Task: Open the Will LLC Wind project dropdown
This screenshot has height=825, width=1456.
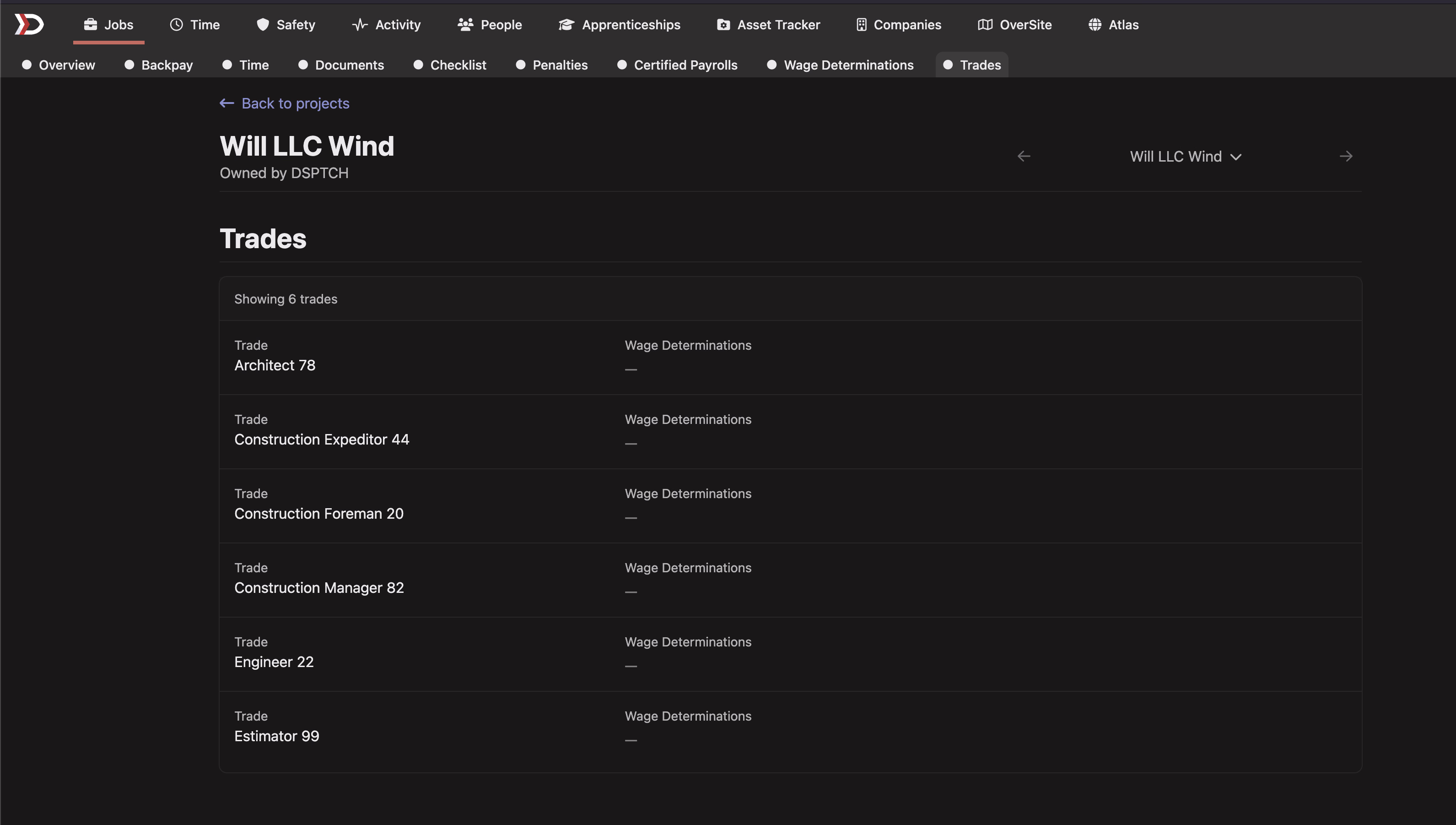Action: (1185, 157)
